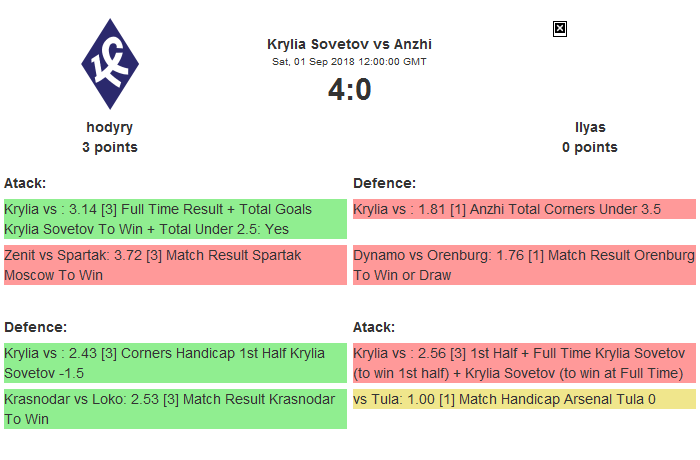Click the left Atack heading
This screenshot has height=460, width=700.
pos(25,183)
